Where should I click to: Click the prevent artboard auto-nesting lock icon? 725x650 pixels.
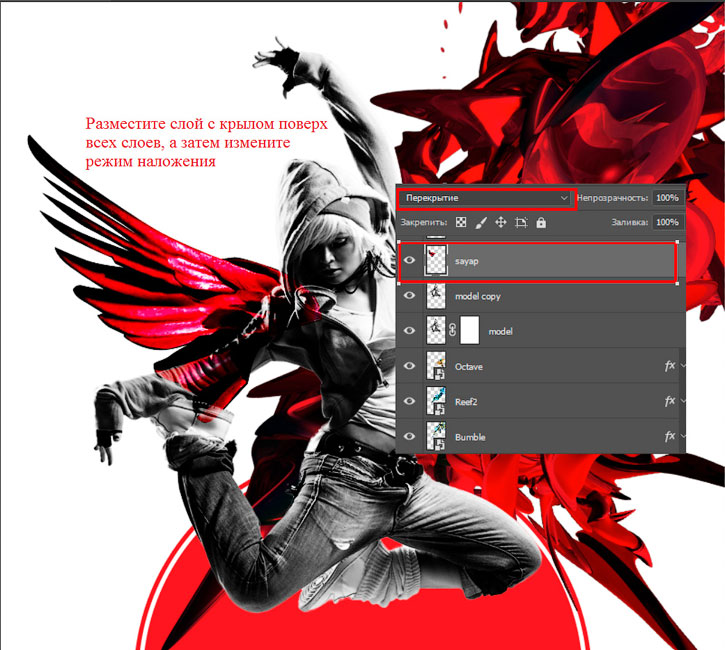(521, 223)
